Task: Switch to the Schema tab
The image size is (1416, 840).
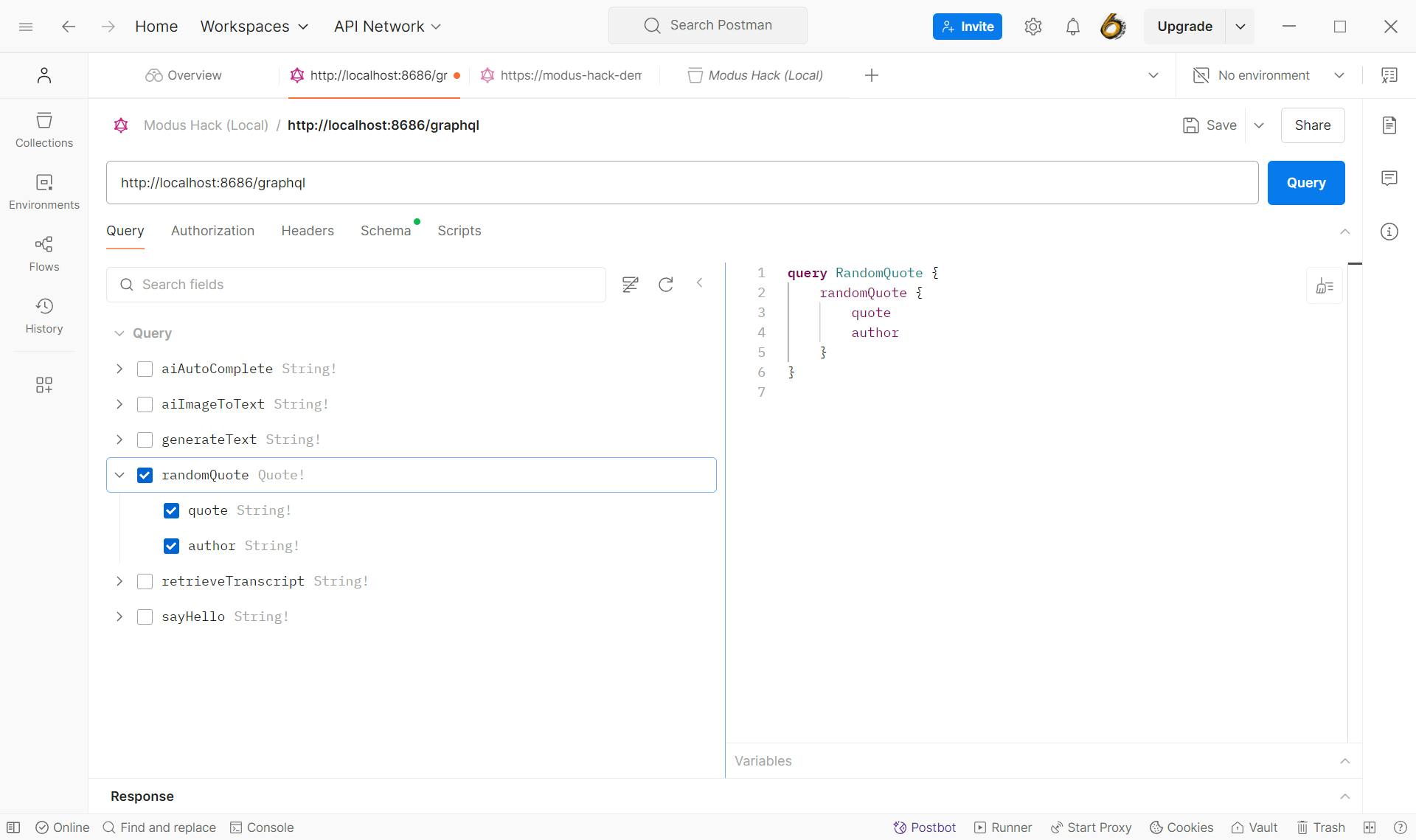Action: click(x=386, y=231)
